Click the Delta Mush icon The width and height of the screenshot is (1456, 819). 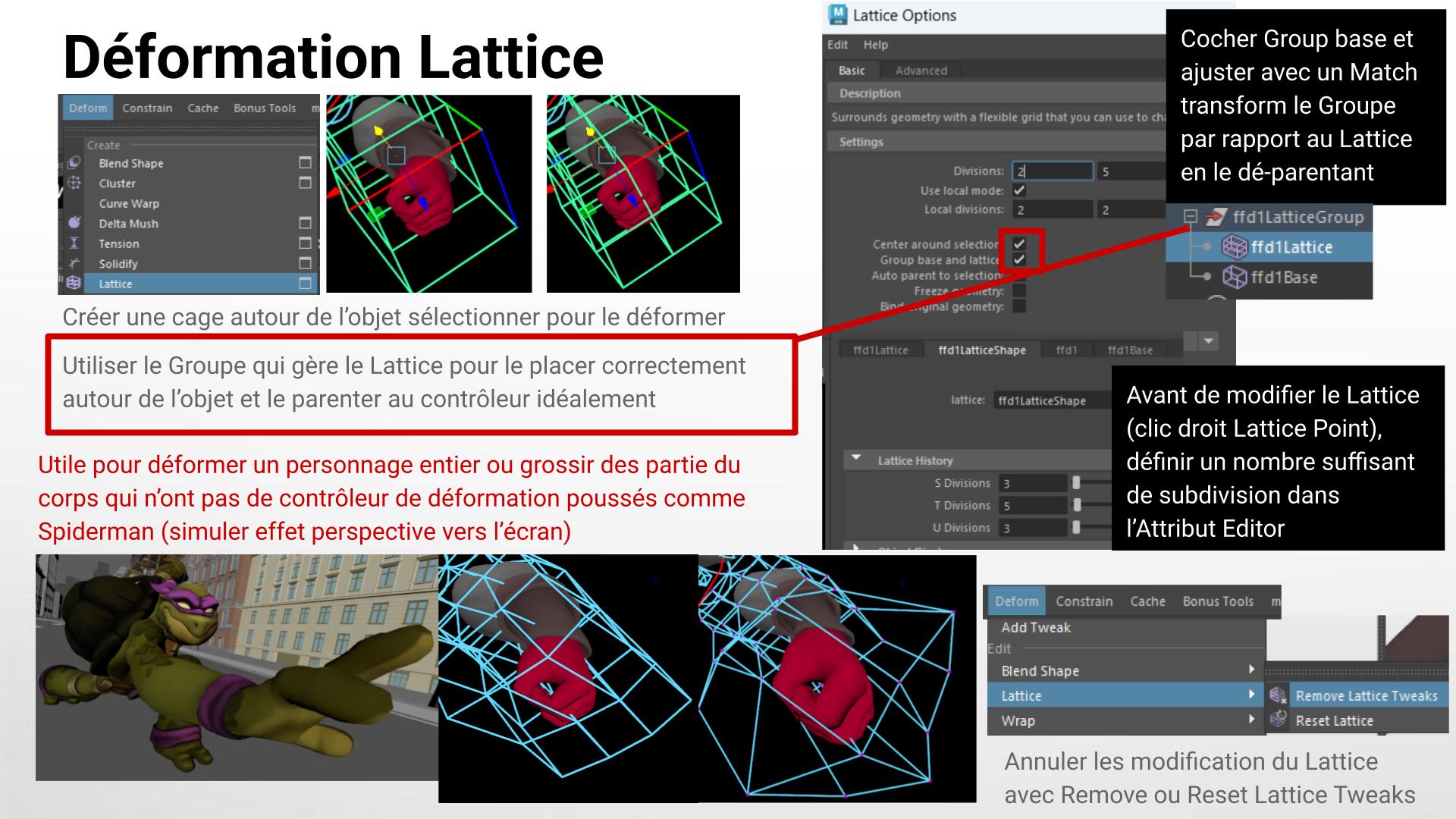[74, 223]
